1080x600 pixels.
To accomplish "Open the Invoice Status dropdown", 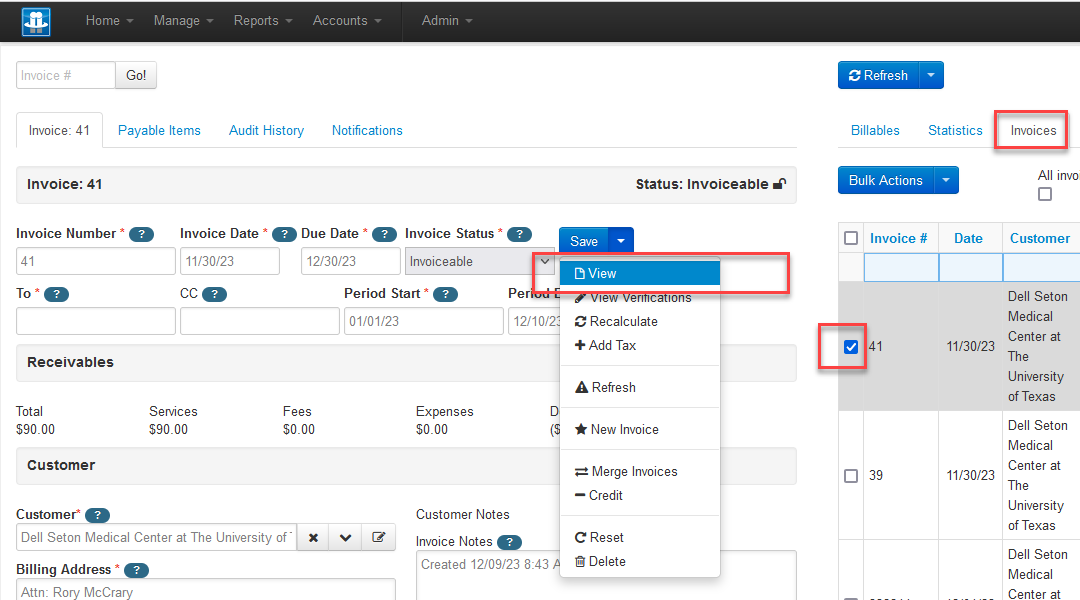I will pos(479,262).
